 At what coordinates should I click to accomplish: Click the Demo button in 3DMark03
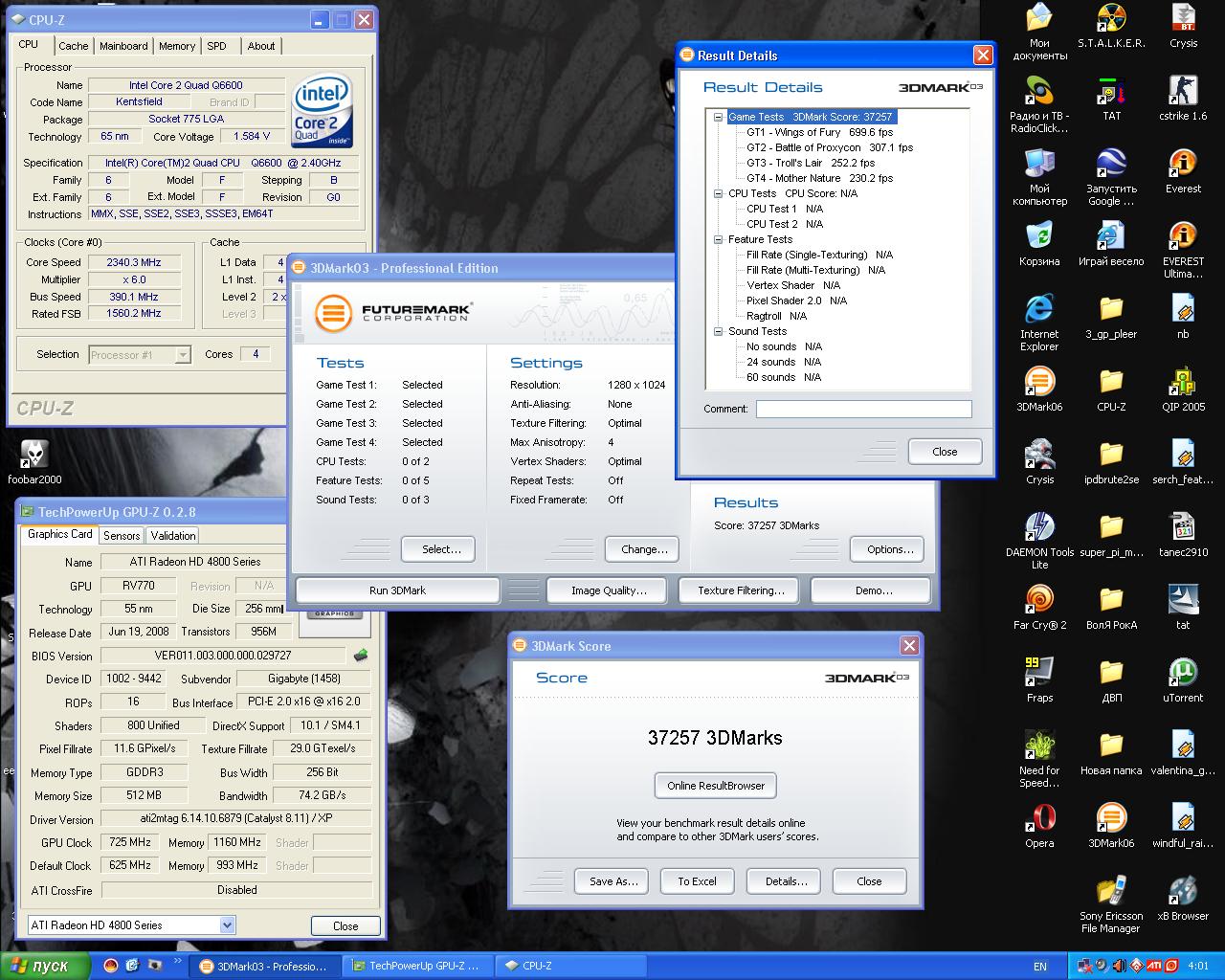click(873, 590)
